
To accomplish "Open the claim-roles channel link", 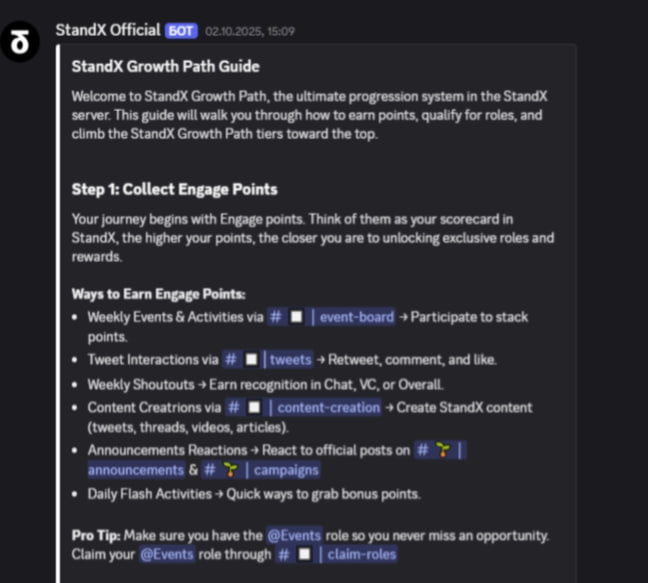I will [336, 554].
